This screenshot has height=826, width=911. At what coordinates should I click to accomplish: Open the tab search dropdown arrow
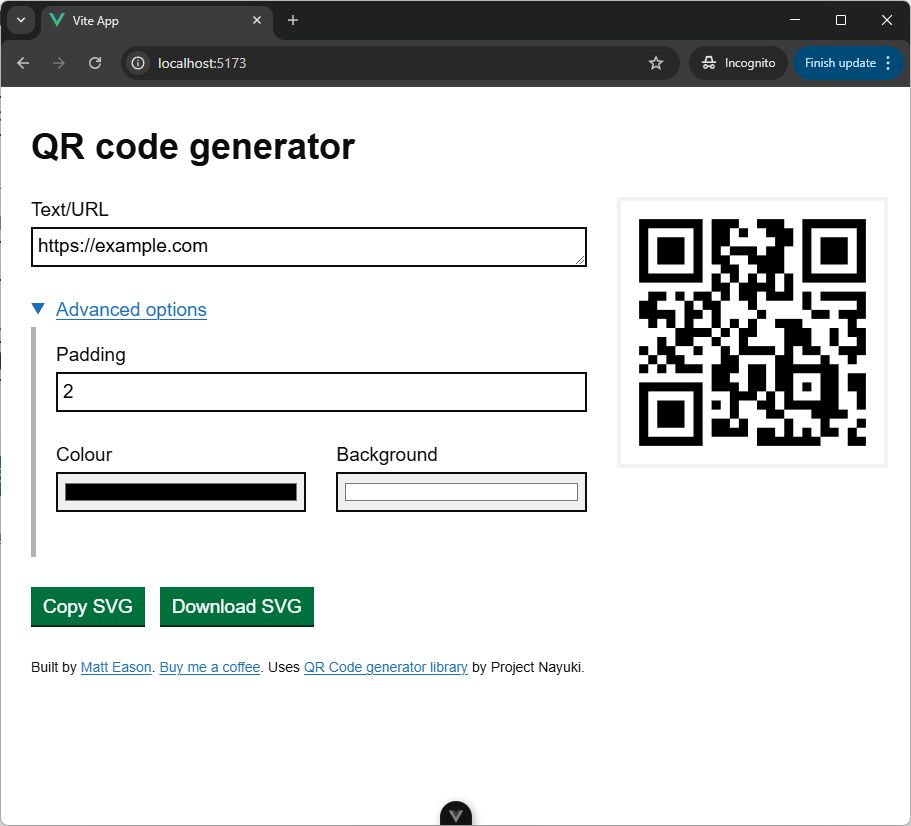[21, 20]
